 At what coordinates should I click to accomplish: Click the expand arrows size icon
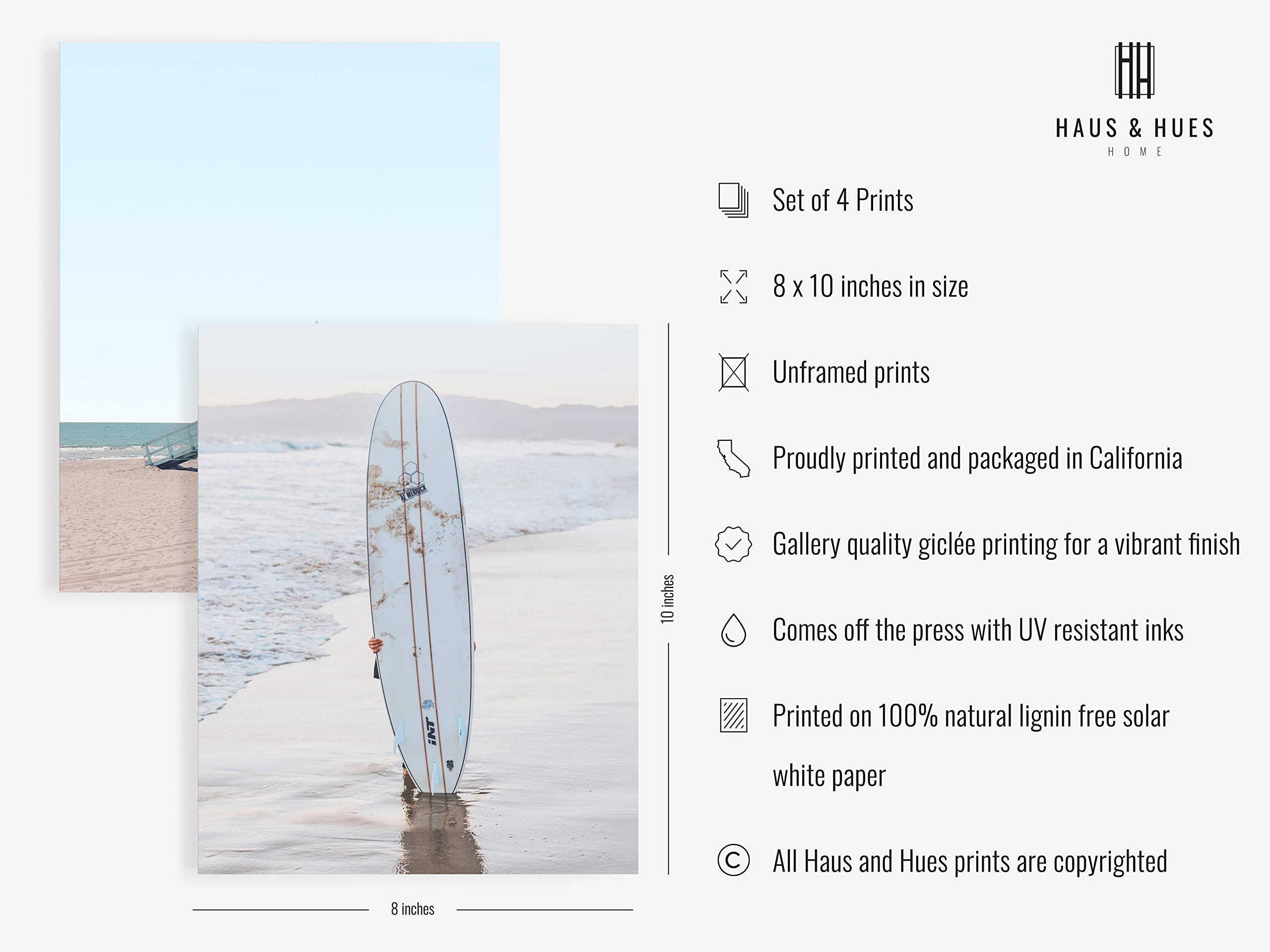coord(734,287)
